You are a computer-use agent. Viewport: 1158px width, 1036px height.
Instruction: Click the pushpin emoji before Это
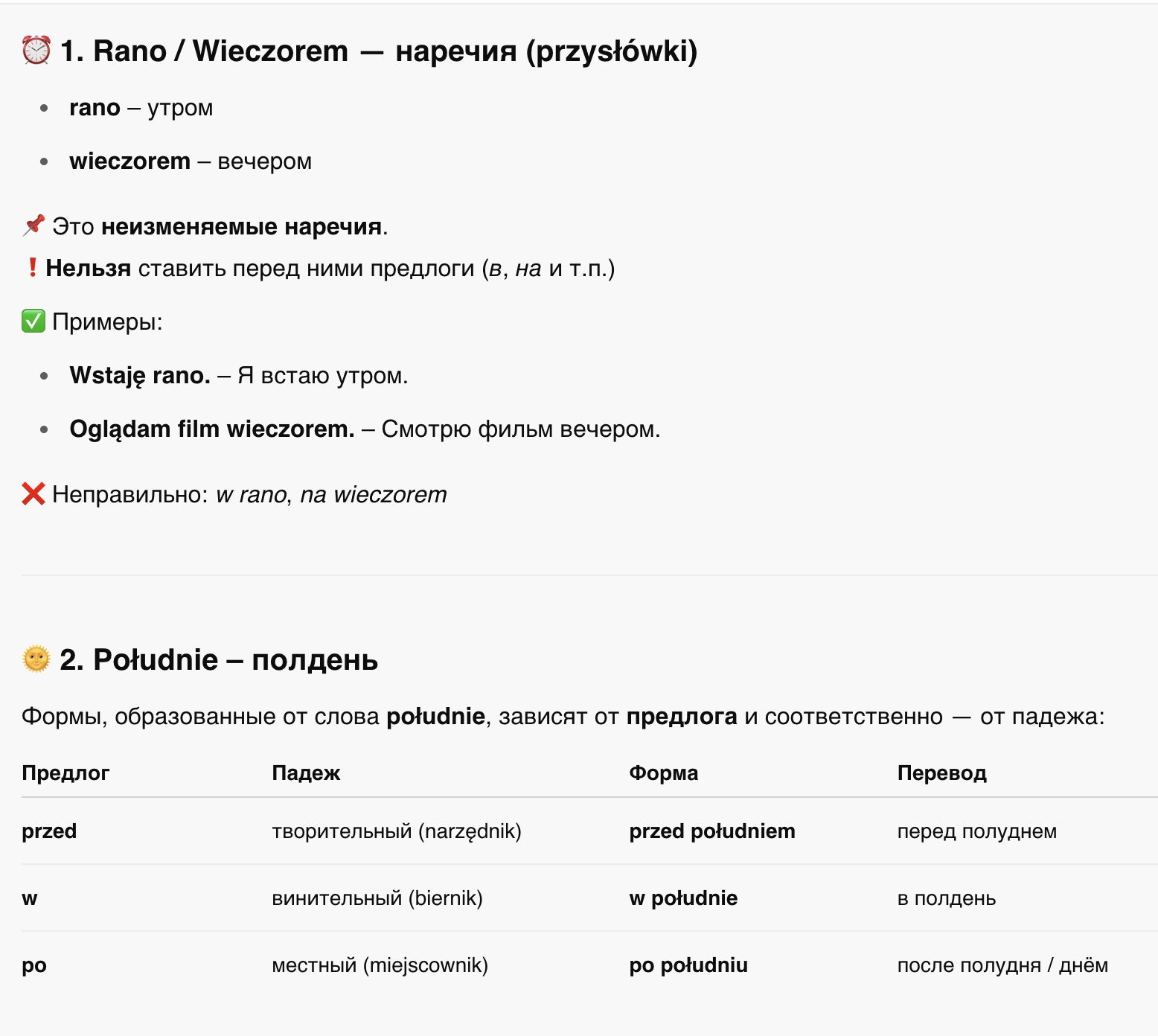coord(33,226)
